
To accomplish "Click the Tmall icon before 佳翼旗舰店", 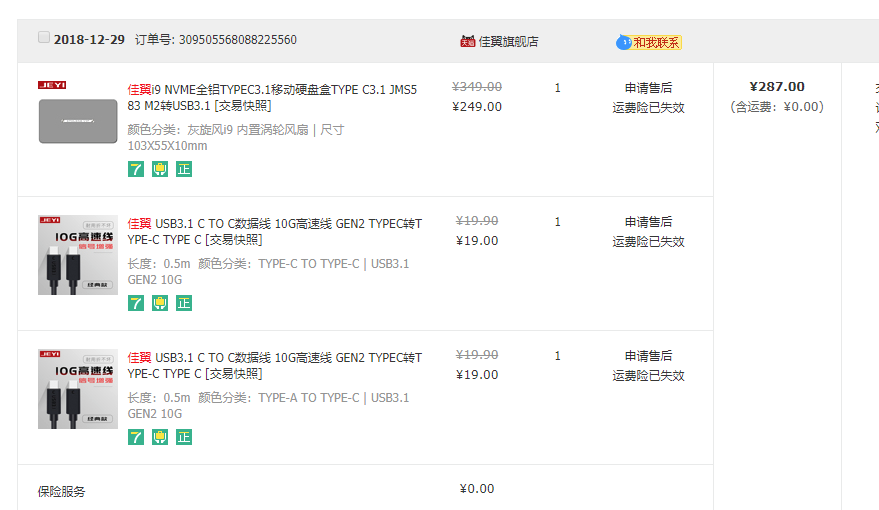I will coord(468,41).
